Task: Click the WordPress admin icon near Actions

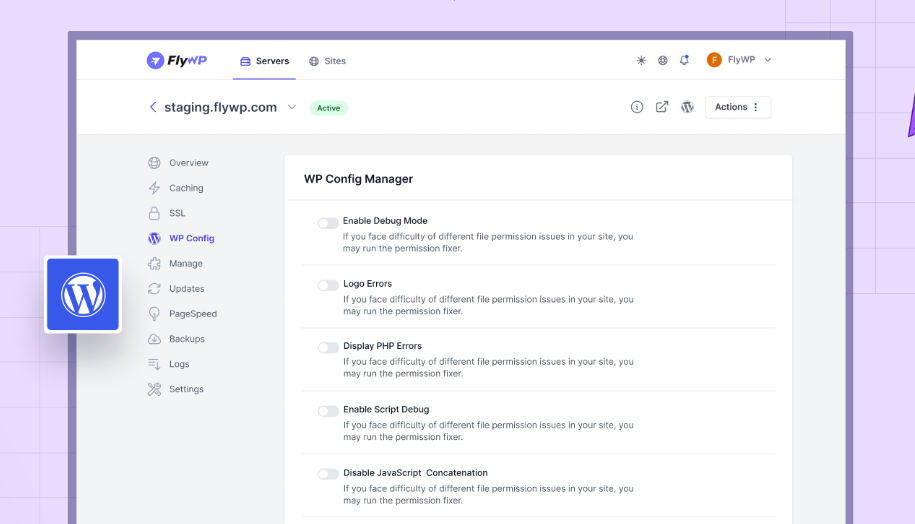Action: point(687,107)
